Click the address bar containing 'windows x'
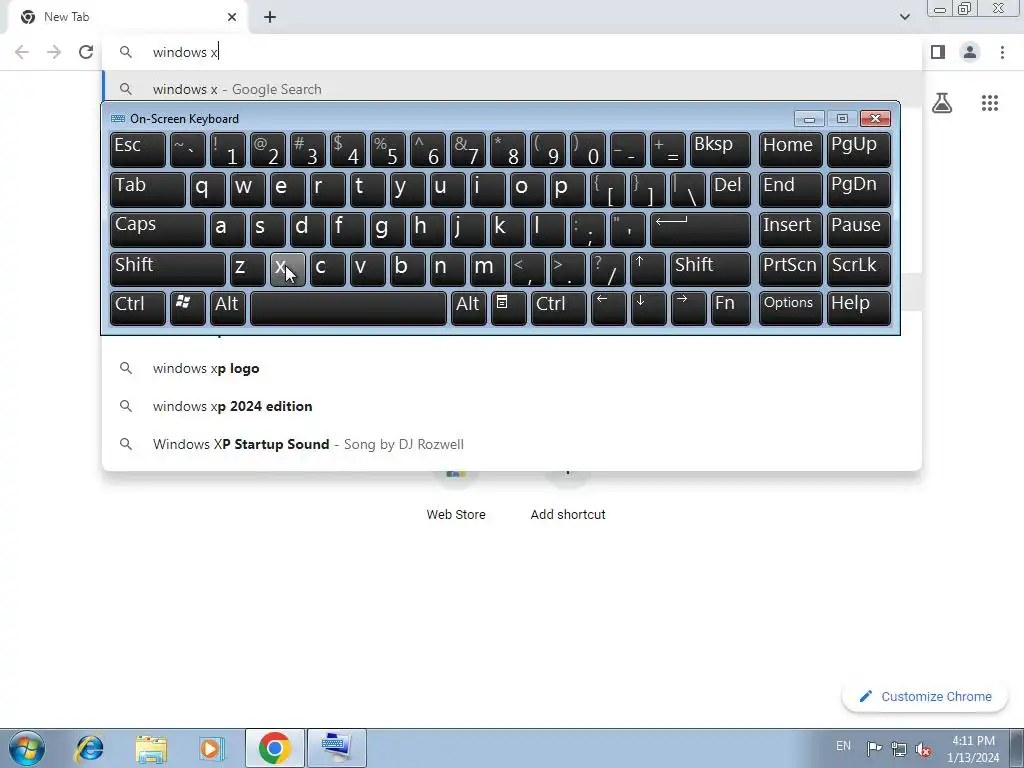The height and width of the screenshot is (768, 1024). point(512,52)
